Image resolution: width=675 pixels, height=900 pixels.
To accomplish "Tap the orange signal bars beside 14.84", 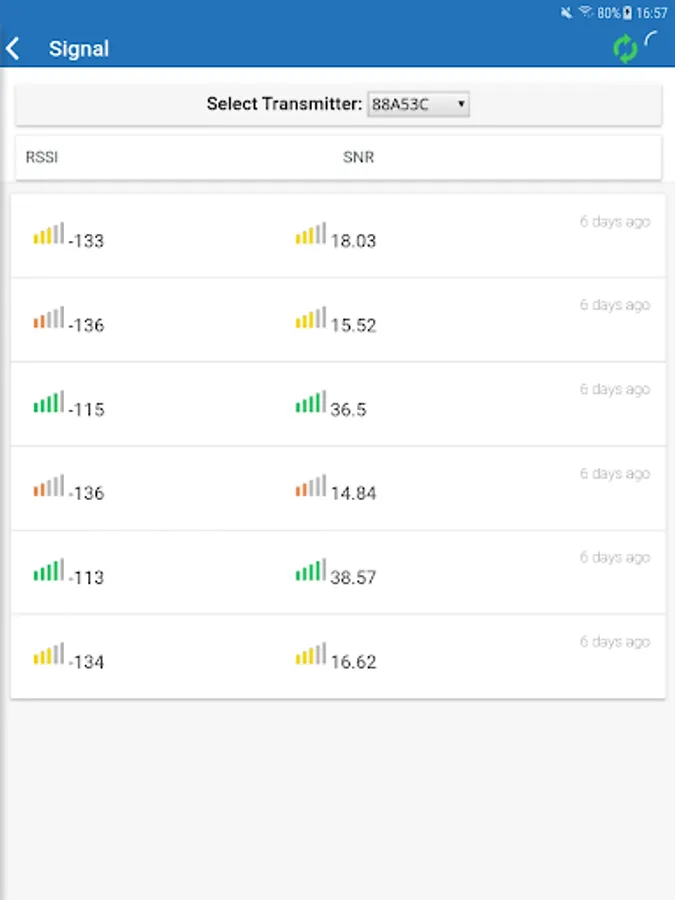I will coord(310,486).
